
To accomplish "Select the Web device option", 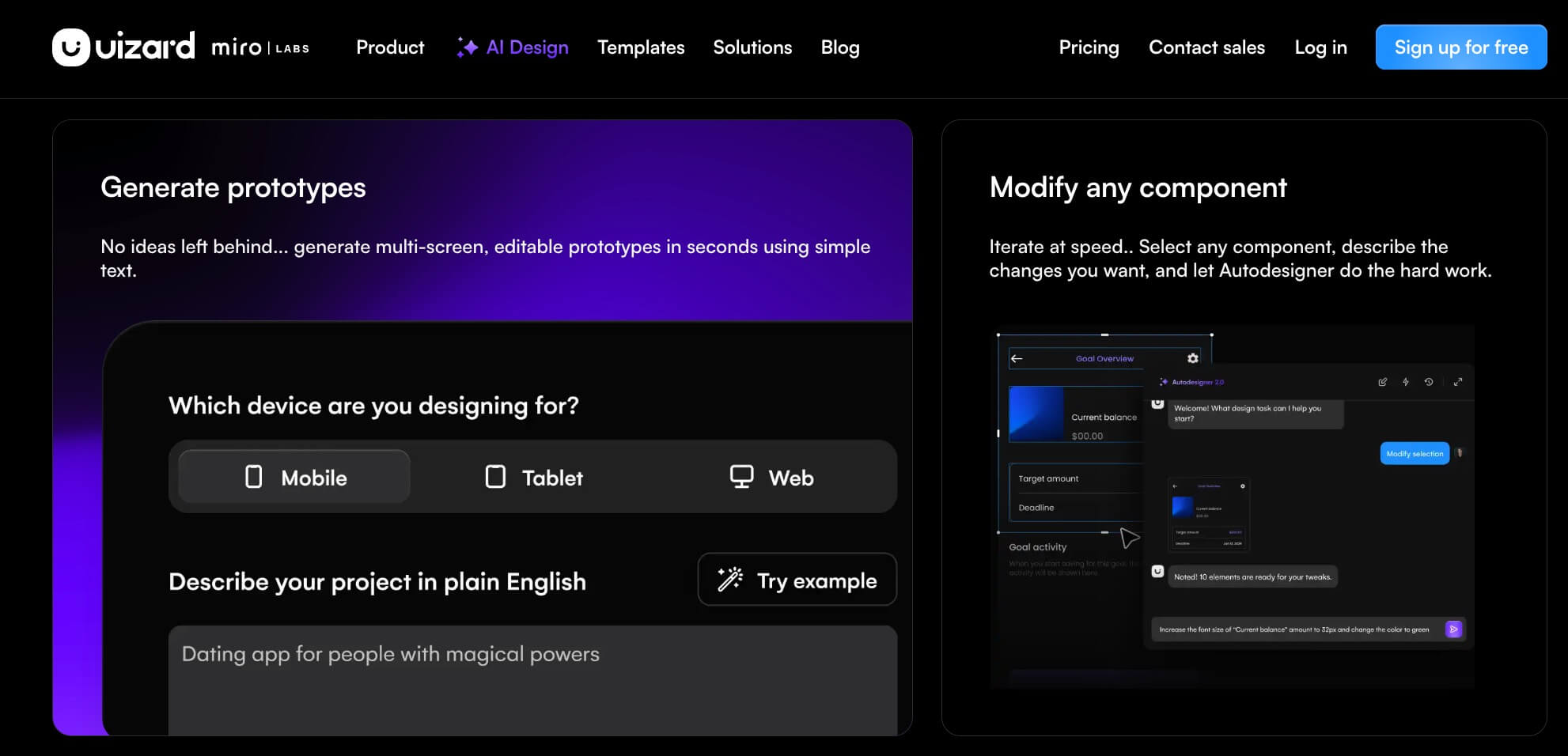I will pos(771,477).
